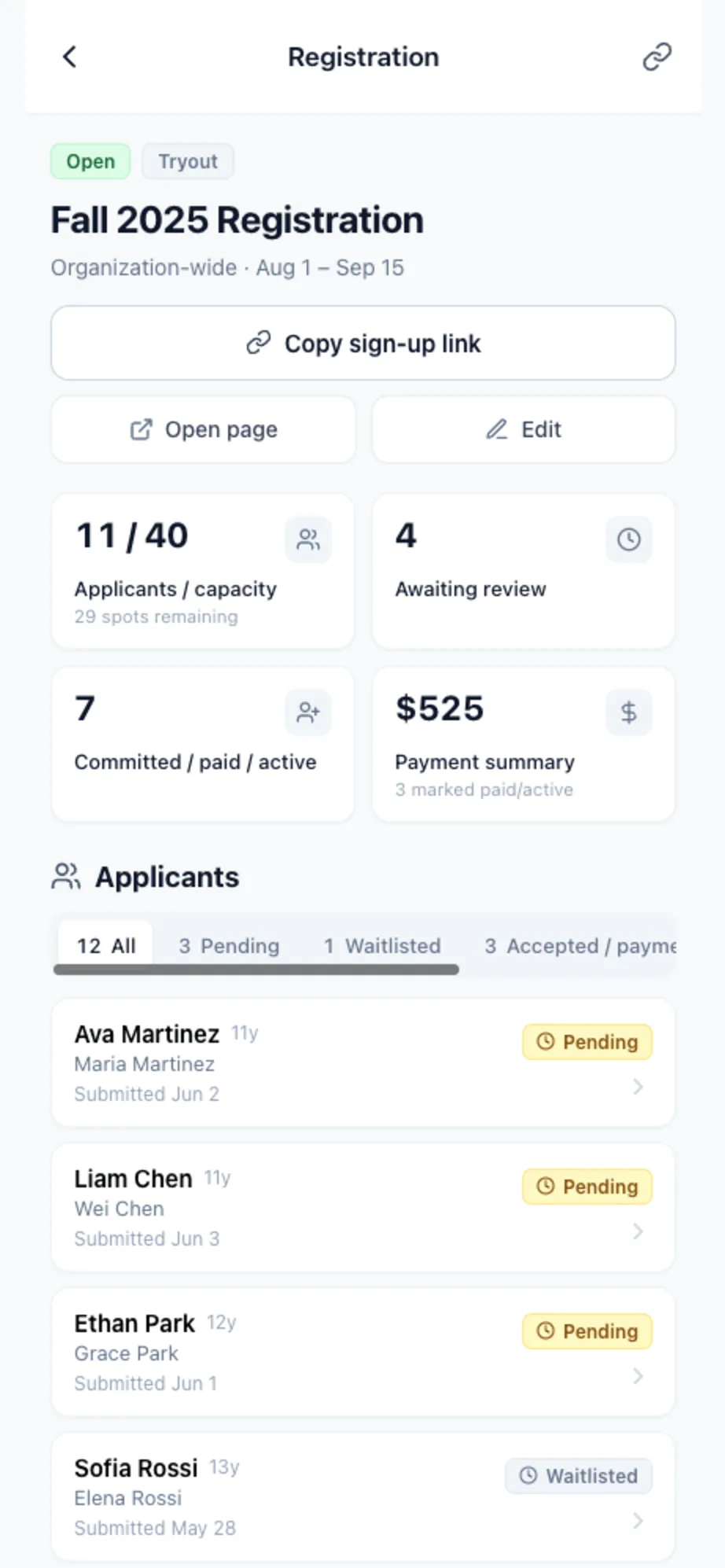This screenshot has width=725, height=1568.
Task: Select the name Sofia Rossi
Action: point(136,1468)
